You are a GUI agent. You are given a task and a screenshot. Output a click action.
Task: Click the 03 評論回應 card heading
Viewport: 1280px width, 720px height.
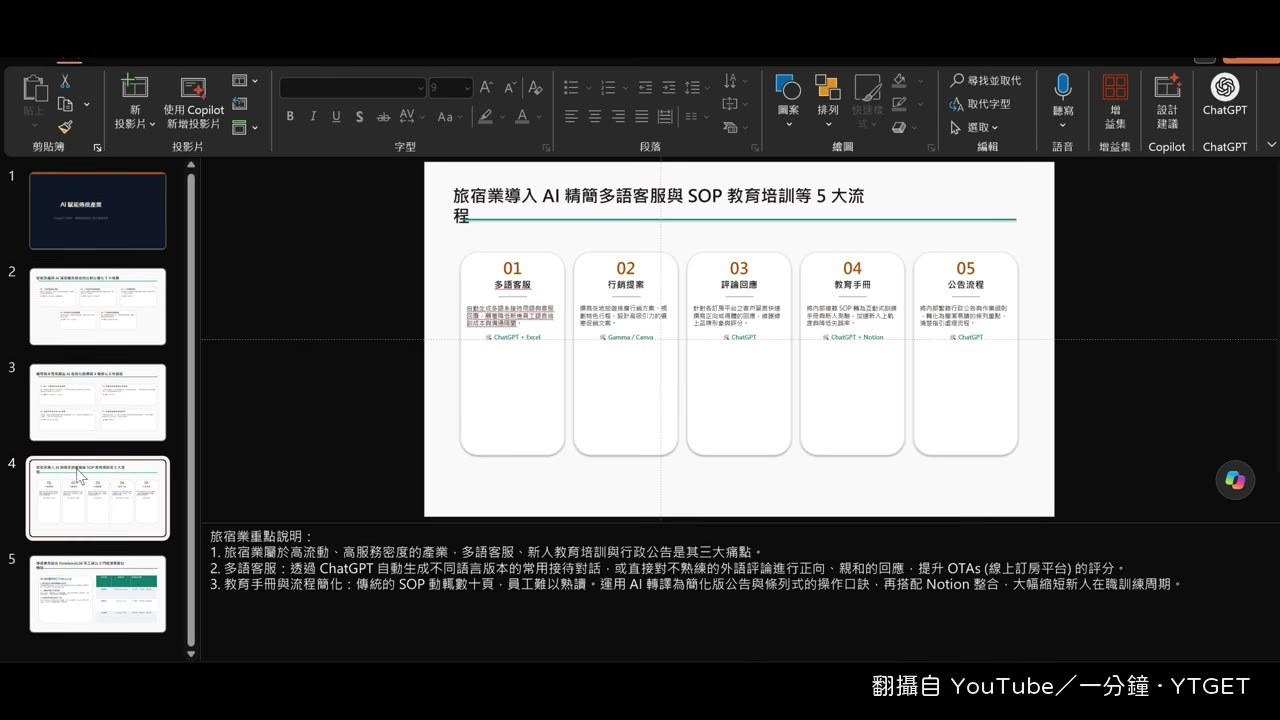[x=739, y=285]
